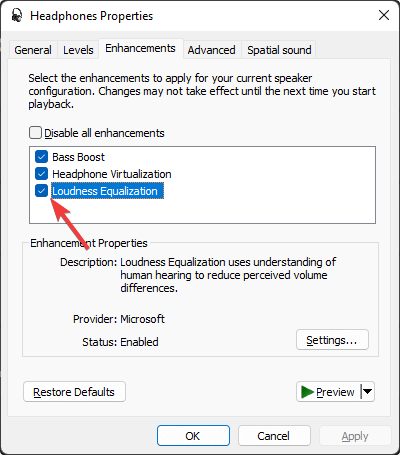Uncheck the Bass Boost checkbox
The width and height of the screenshot is (400, 455).
41,156
